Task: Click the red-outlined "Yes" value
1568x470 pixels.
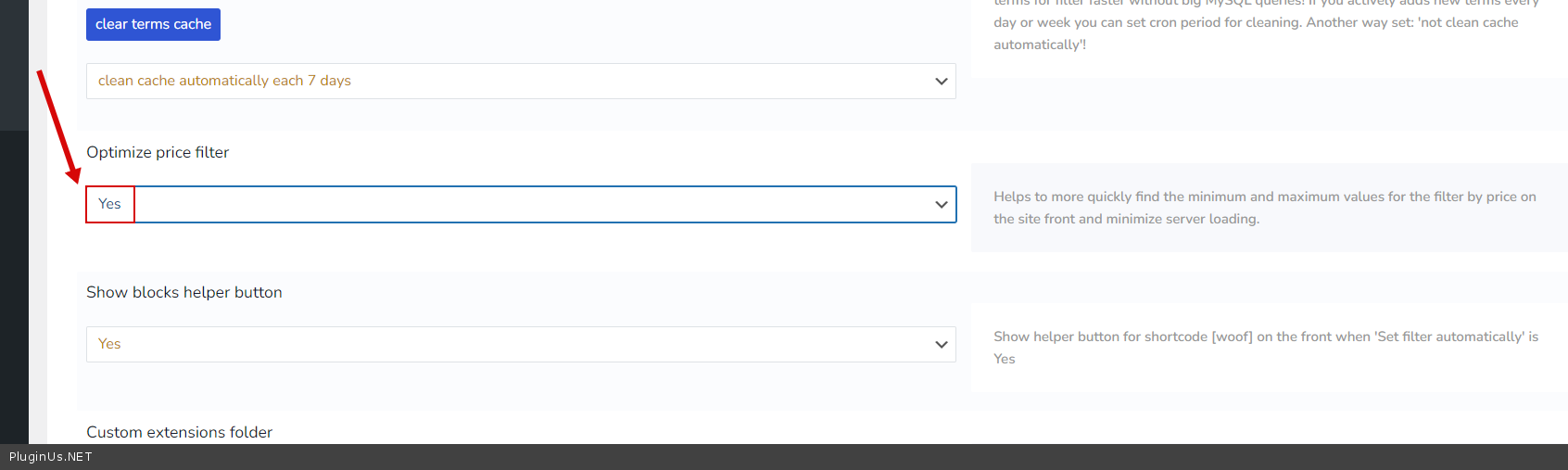Action: (x=109, y=204)
